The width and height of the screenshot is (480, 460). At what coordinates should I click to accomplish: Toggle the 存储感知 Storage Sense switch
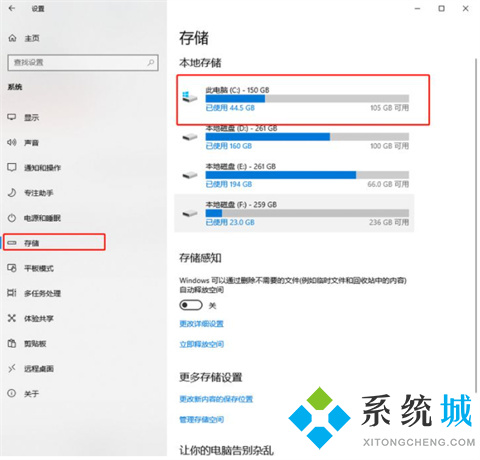(191, 305)
